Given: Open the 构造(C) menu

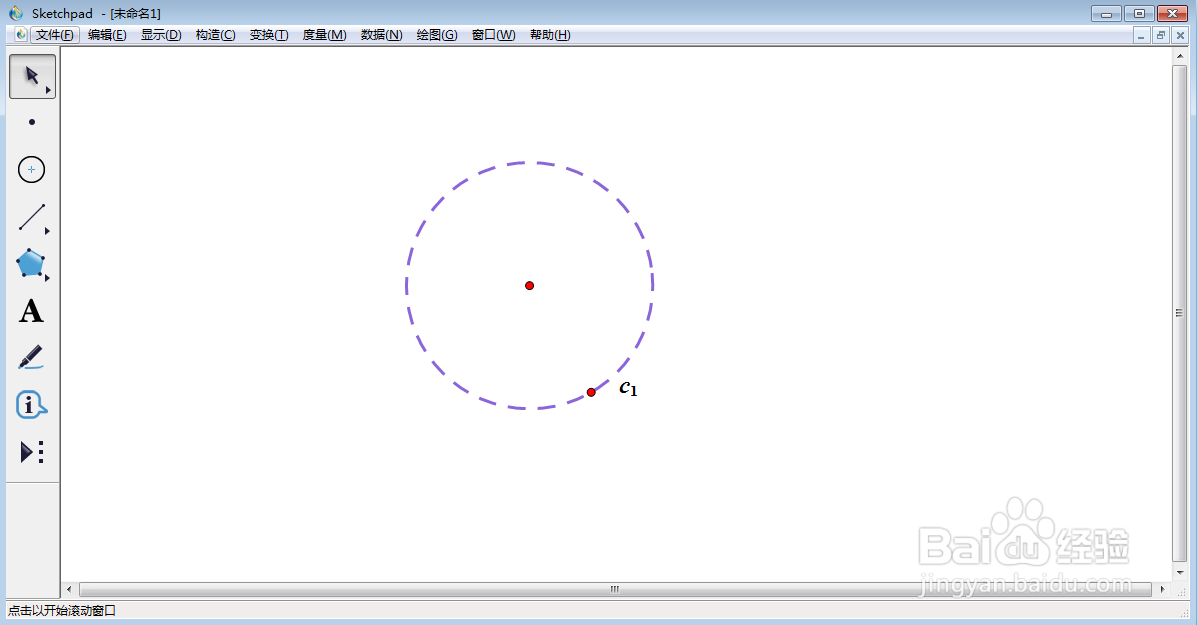Looking at the screenshot, I should click(x=215, y=35).
